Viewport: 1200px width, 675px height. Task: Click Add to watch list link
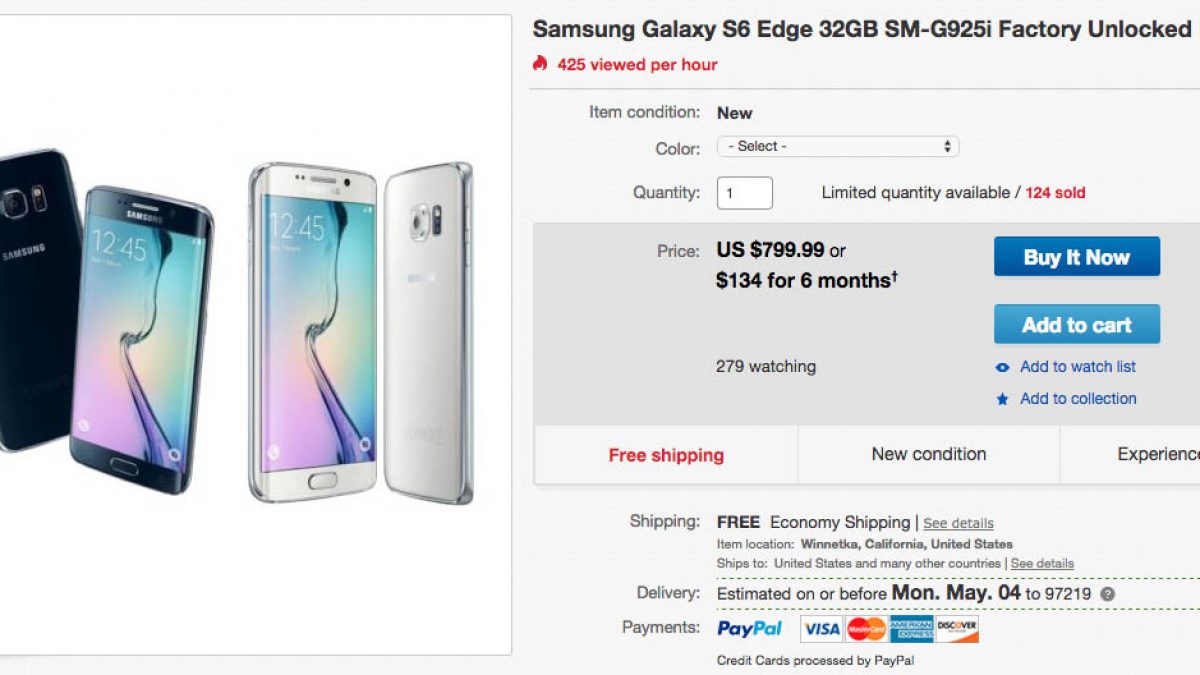[x=1077, y=367]
